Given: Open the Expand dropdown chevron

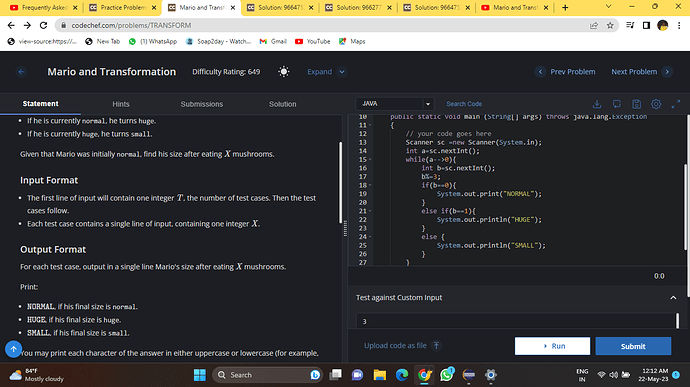Looking at the screenshot, I should tap(342, 72).
